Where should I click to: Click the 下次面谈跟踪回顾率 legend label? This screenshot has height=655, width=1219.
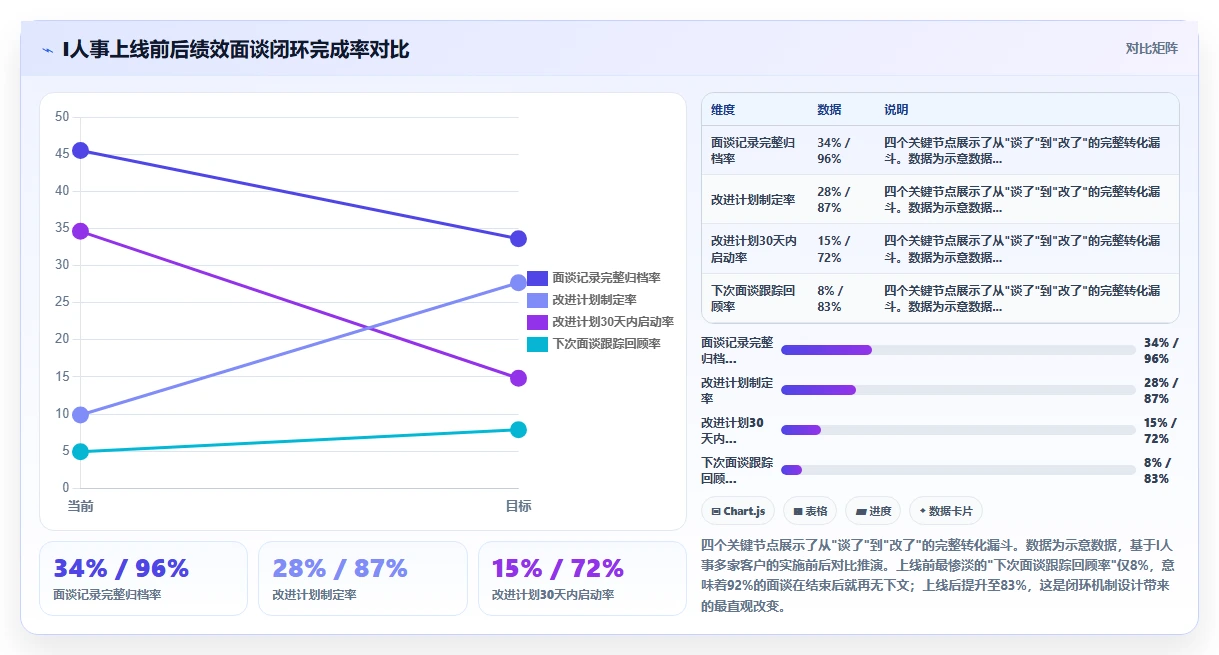point(606,344)
